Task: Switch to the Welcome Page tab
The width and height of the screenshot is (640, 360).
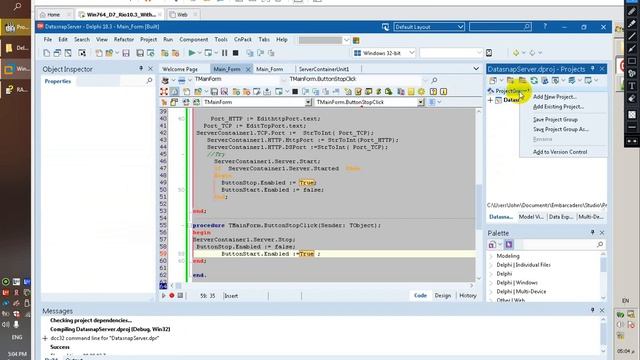Action: point(180,69)
